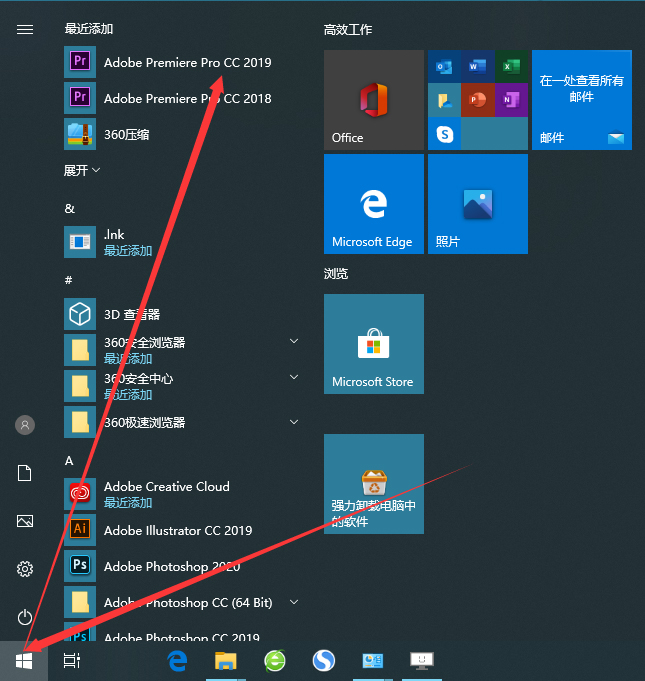Launch Adobe Illustrator CC 2019
Viewport: 645px width, 681px height.
coord(177,530)
